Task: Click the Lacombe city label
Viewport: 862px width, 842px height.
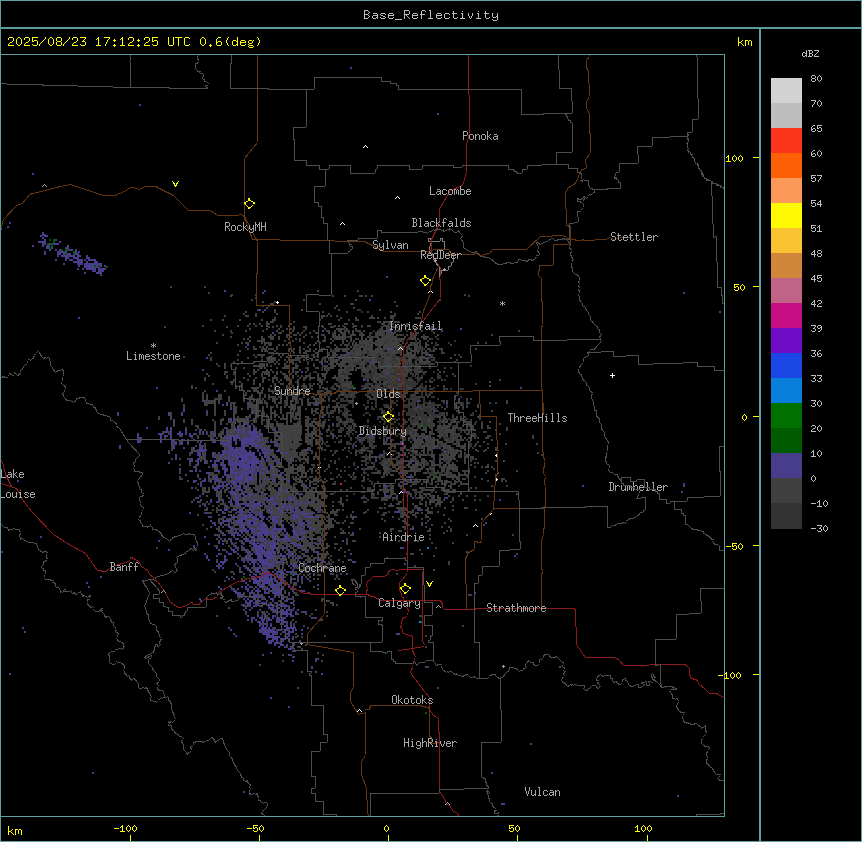Action: tap(450, 191)
